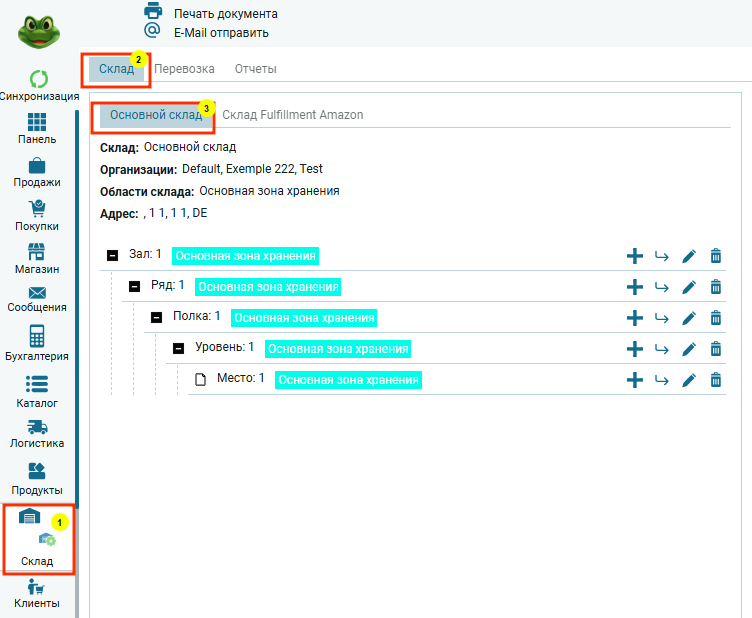Click the trash icon for Место: 1

click(x=715, y=380)
